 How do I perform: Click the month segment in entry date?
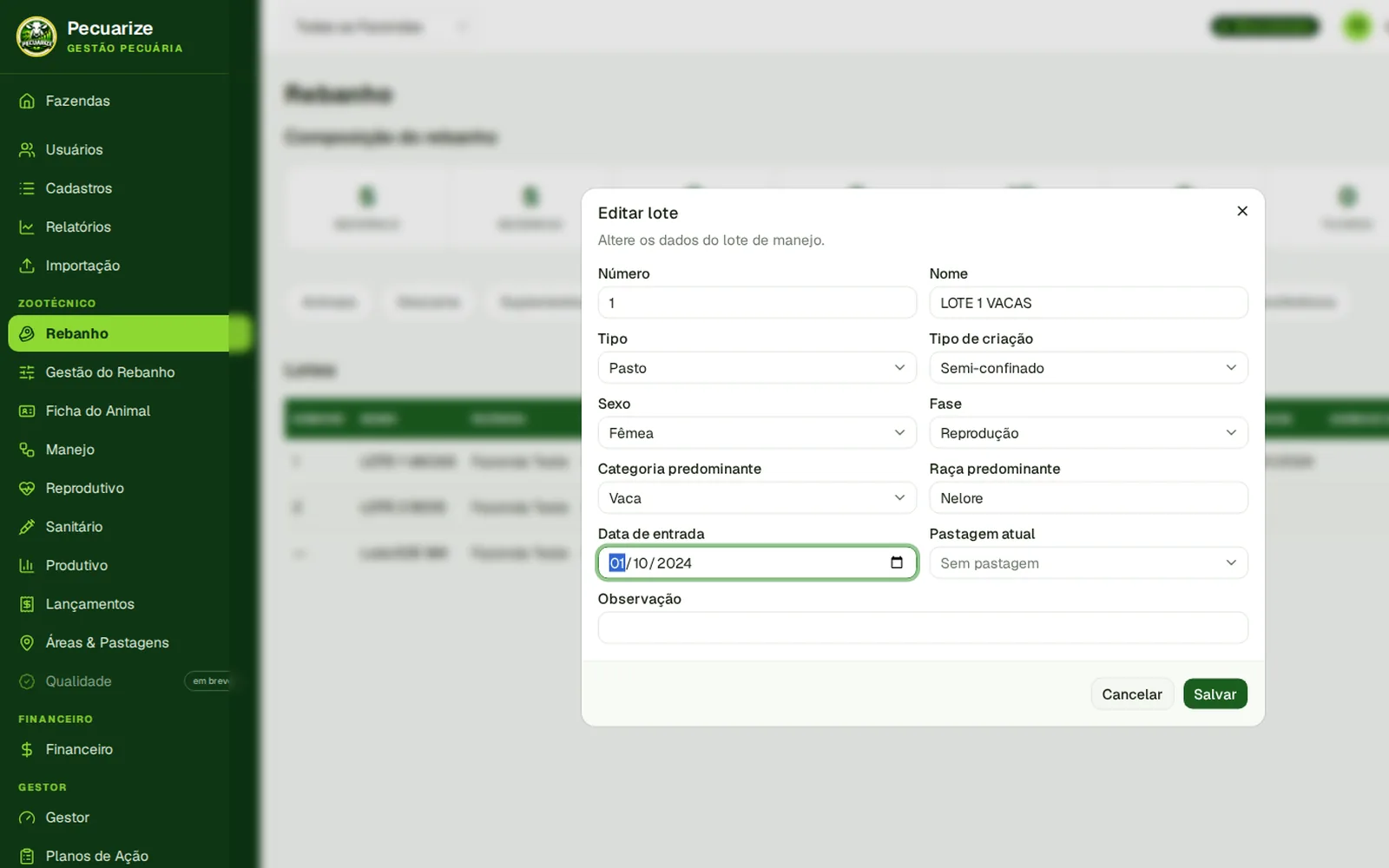click(x=641, y=563)
